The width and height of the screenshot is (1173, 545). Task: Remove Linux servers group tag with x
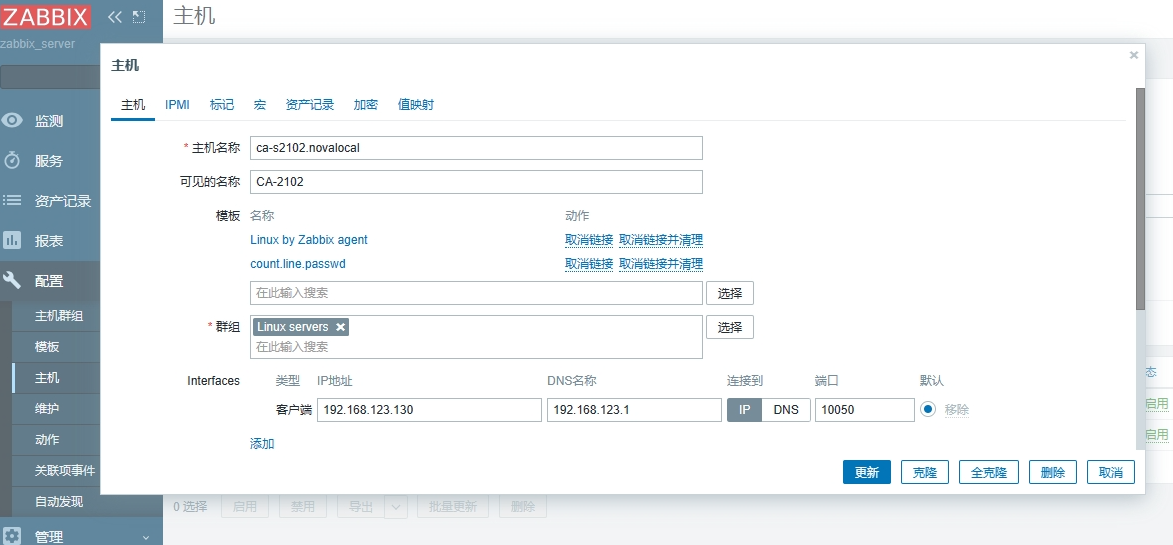pyautogui.click(x=341, y=327)
